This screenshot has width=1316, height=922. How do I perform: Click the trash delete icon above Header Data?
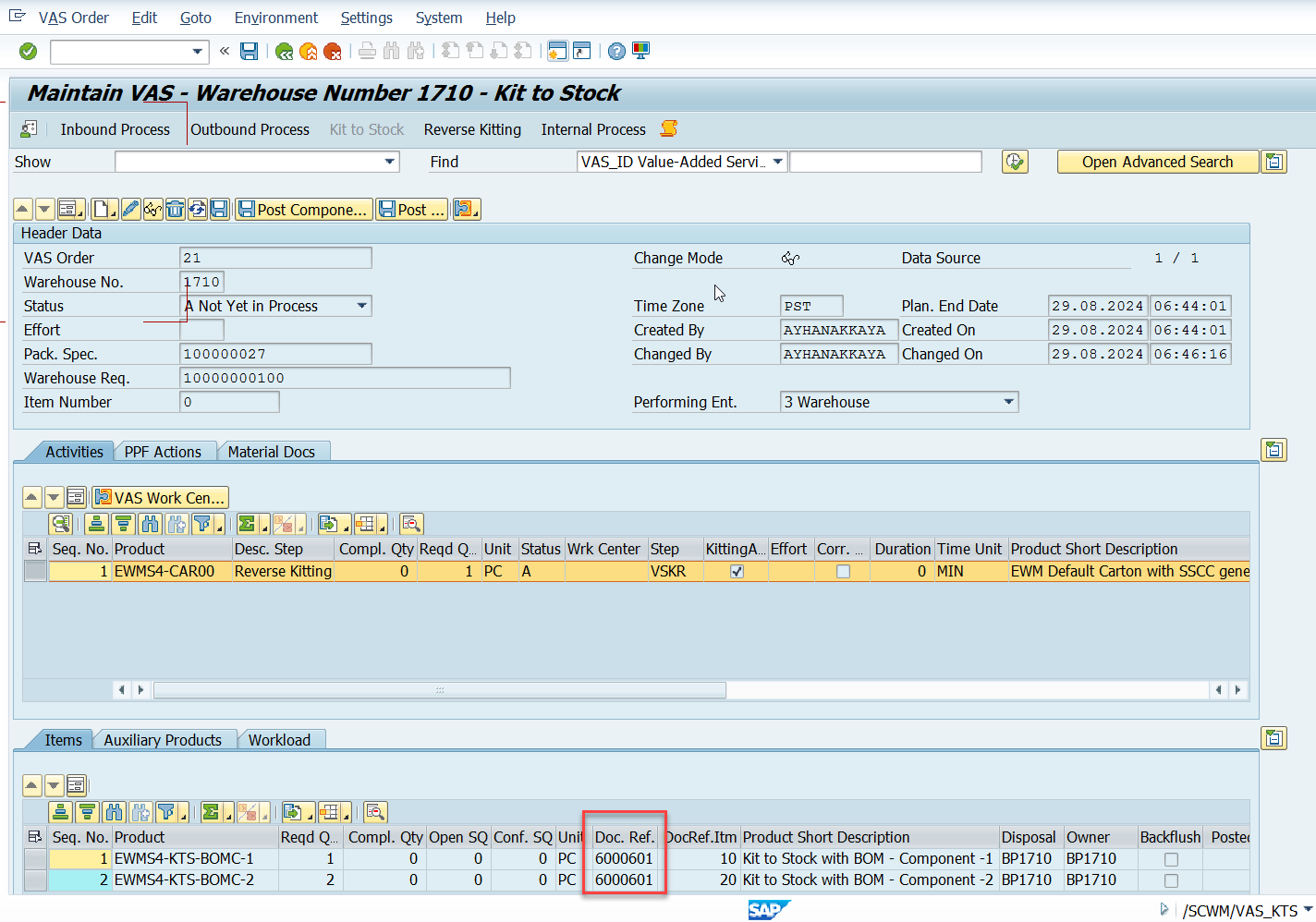pos(175,210)
